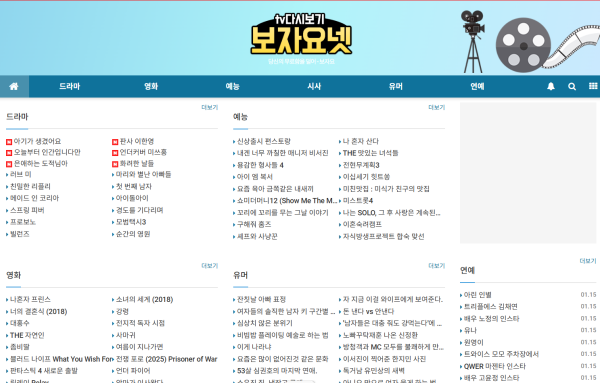This screenshot has width=600, height=383.
Task: Open movie 여름이 지나가면
Action: point(139,347)
